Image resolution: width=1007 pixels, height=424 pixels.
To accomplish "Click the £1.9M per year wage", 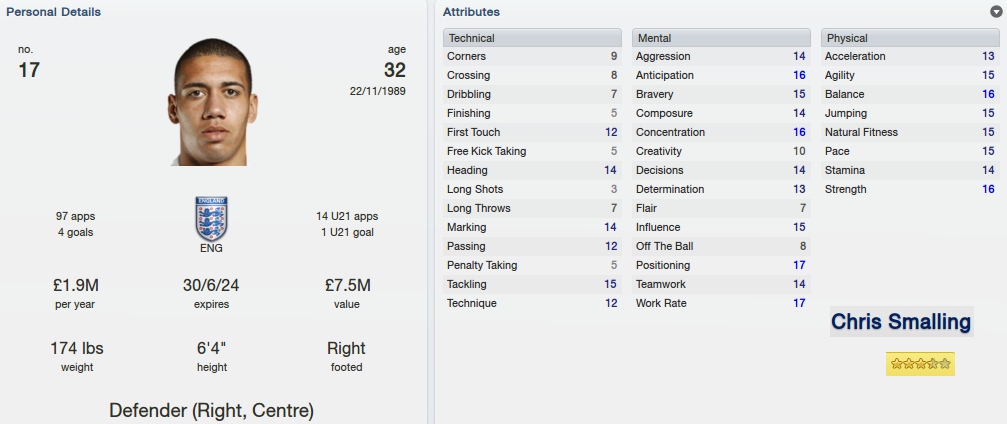I will (76, 285).
